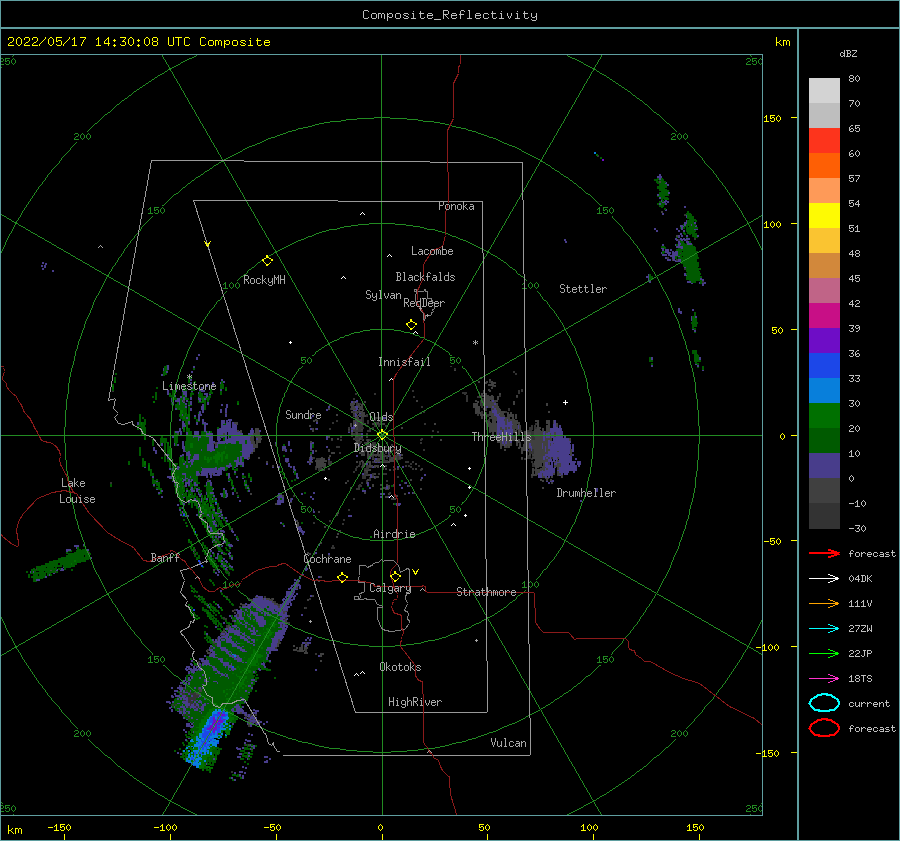Click the red forecast arrow legend icon
Screen dimensions: 900x841
point(824,553)
